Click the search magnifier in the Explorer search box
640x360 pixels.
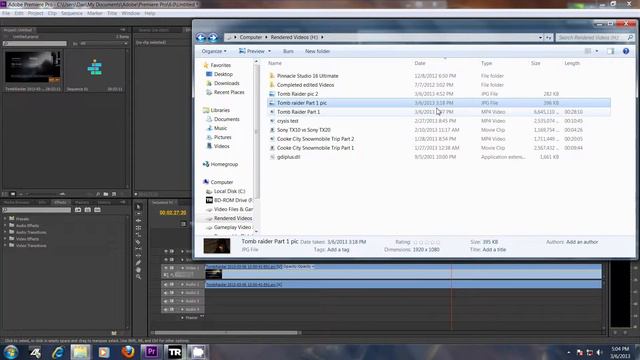pos(630,38)
